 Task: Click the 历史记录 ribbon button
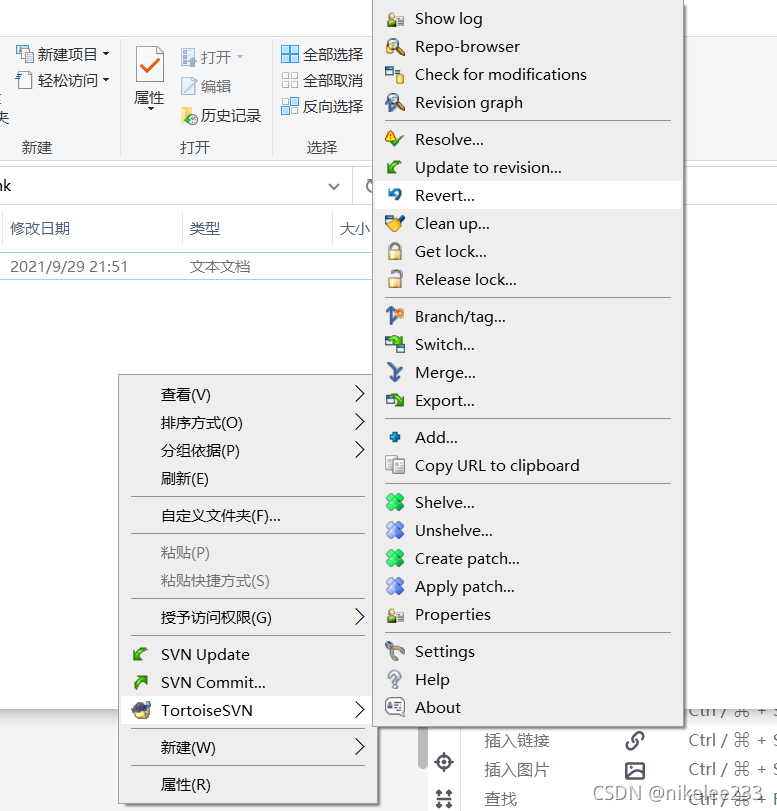pyautogui.click(x=221, y=116)
